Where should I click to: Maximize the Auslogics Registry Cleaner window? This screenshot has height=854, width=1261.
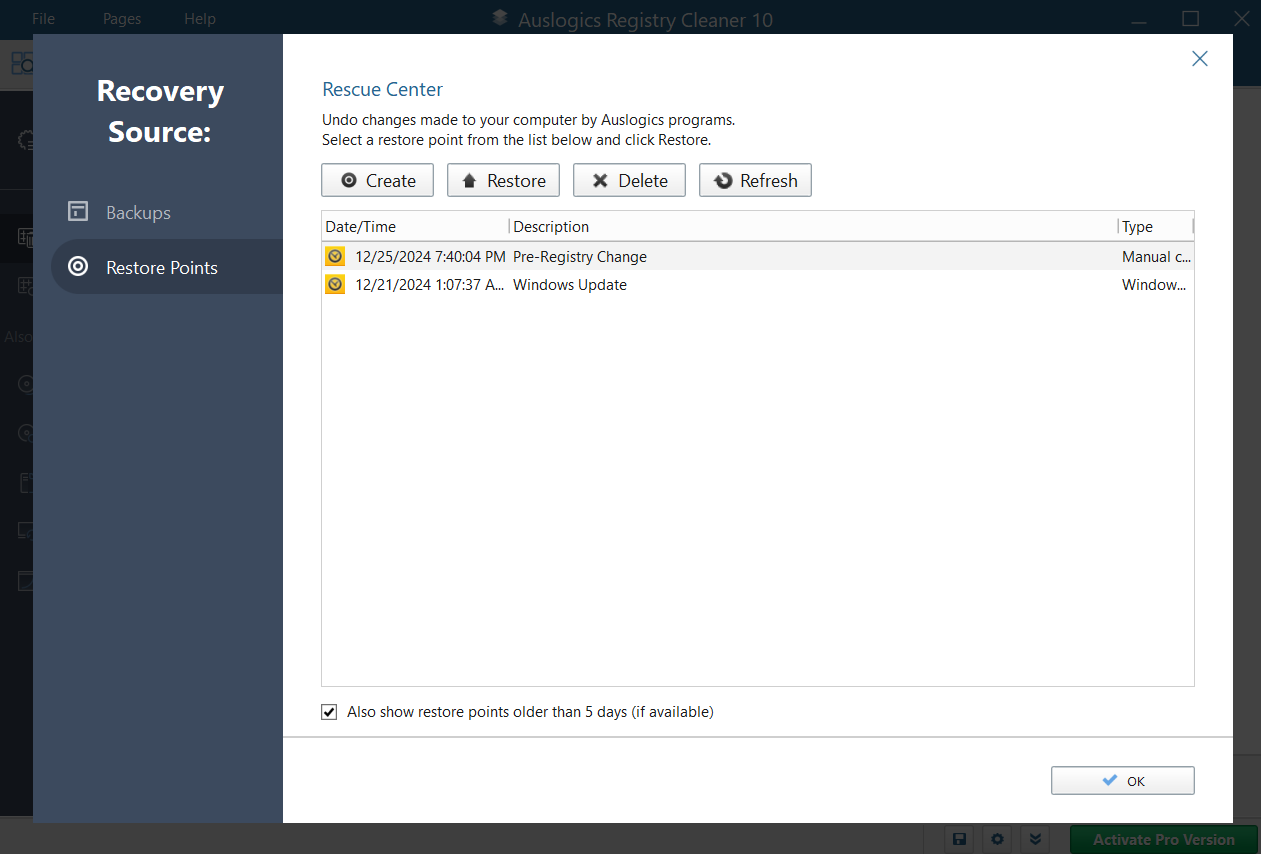coord(1190,18)
